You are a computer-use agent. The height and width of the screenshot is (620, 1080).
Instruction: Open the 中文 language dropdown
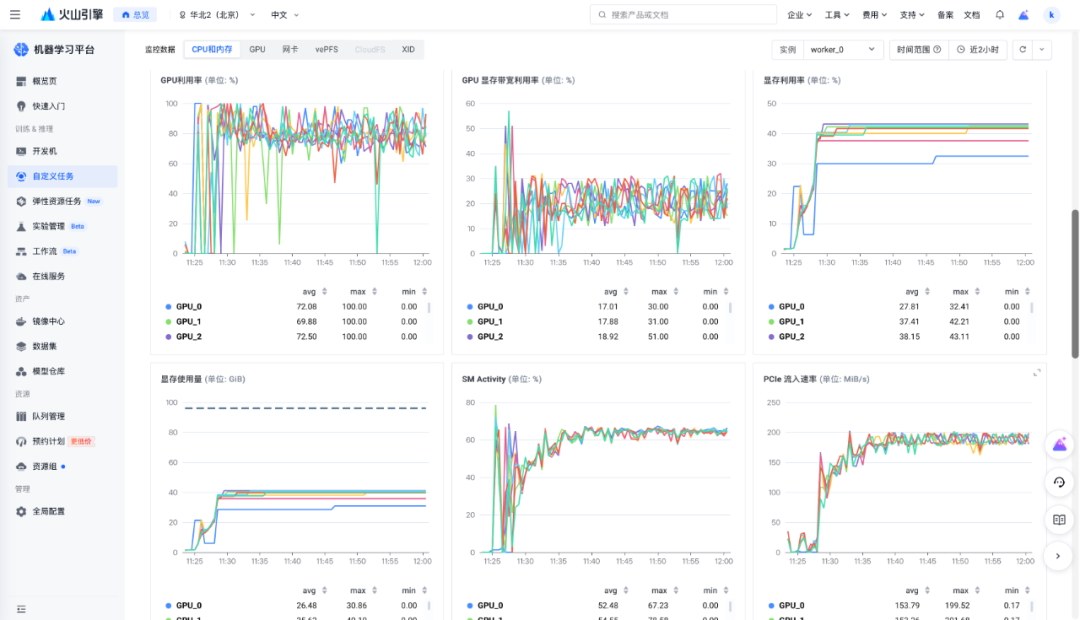[285, 15]
